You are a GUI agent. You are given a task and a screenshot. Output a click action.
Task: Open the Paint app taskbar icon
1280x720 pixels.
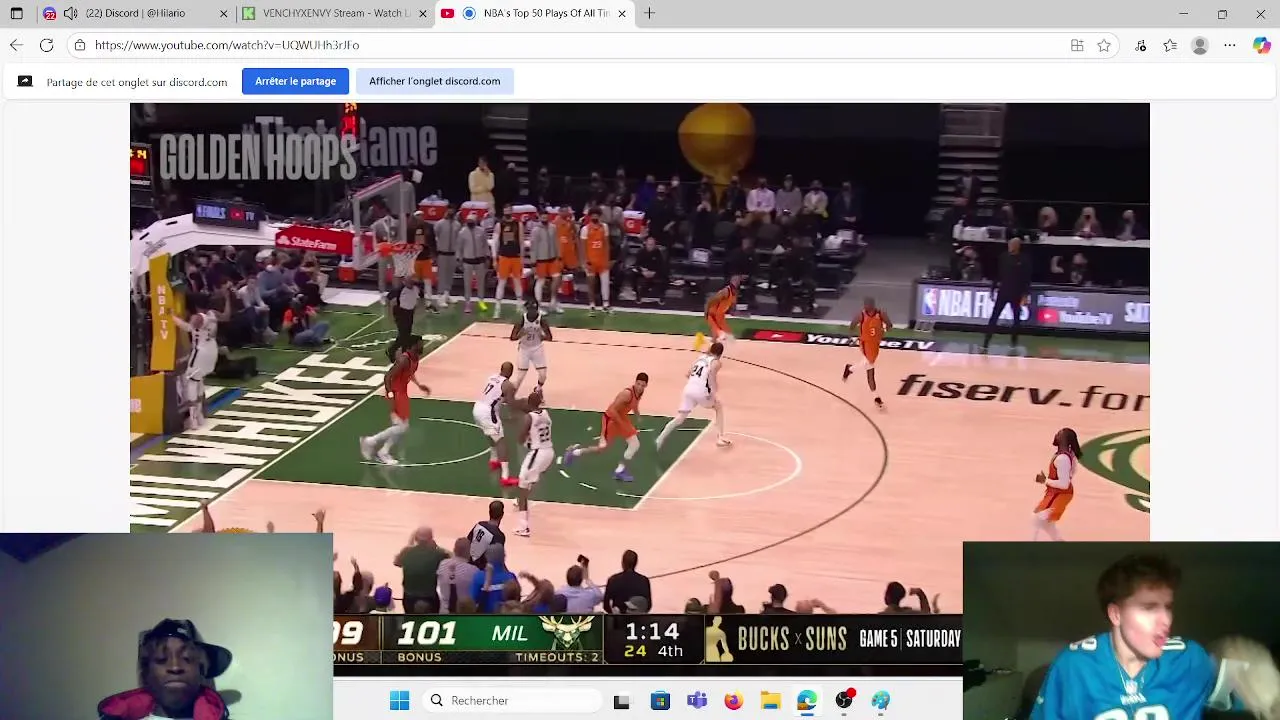(x=880, y=701)
